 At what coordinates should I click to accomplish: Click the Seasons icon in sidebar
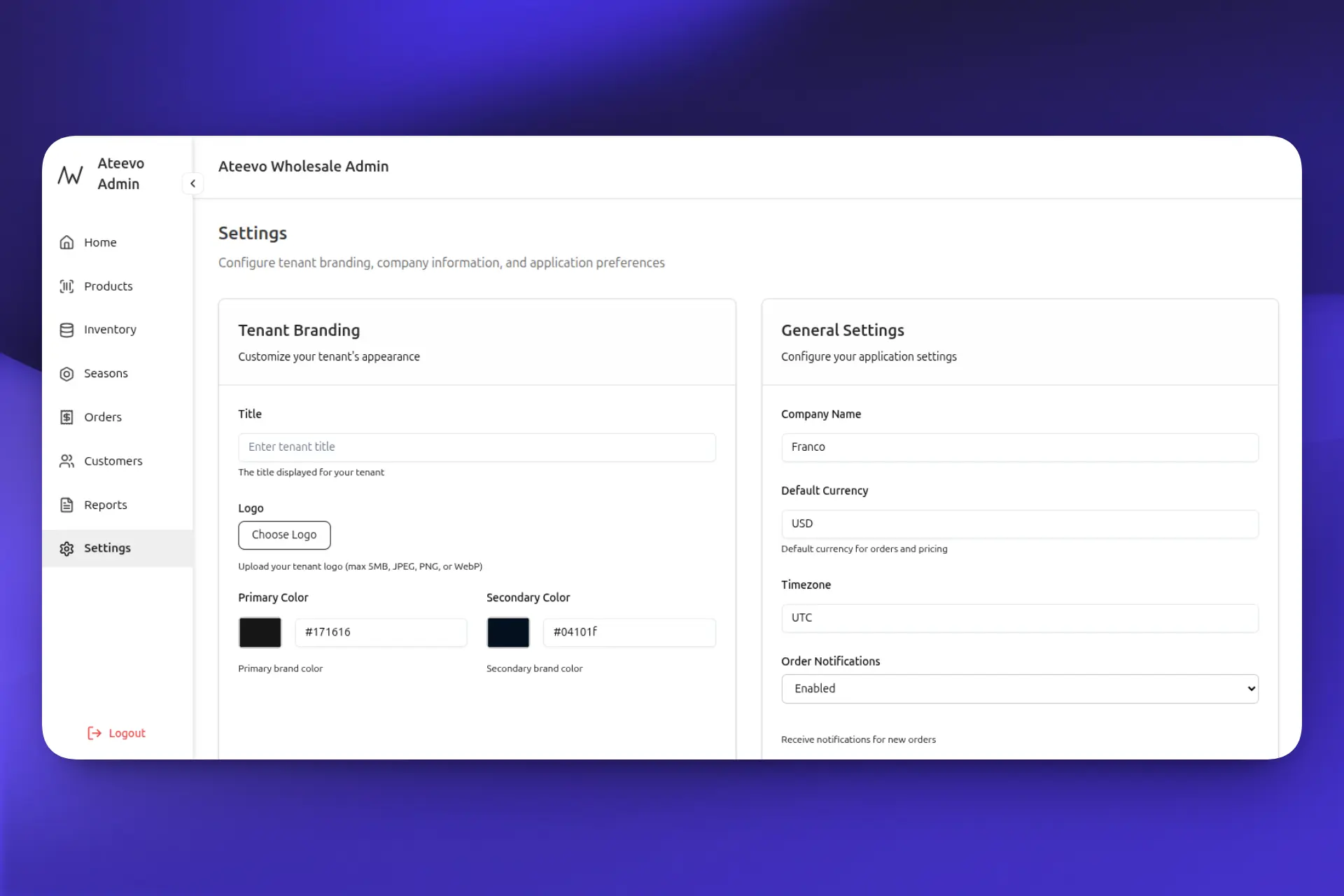(x=66, y=374)
